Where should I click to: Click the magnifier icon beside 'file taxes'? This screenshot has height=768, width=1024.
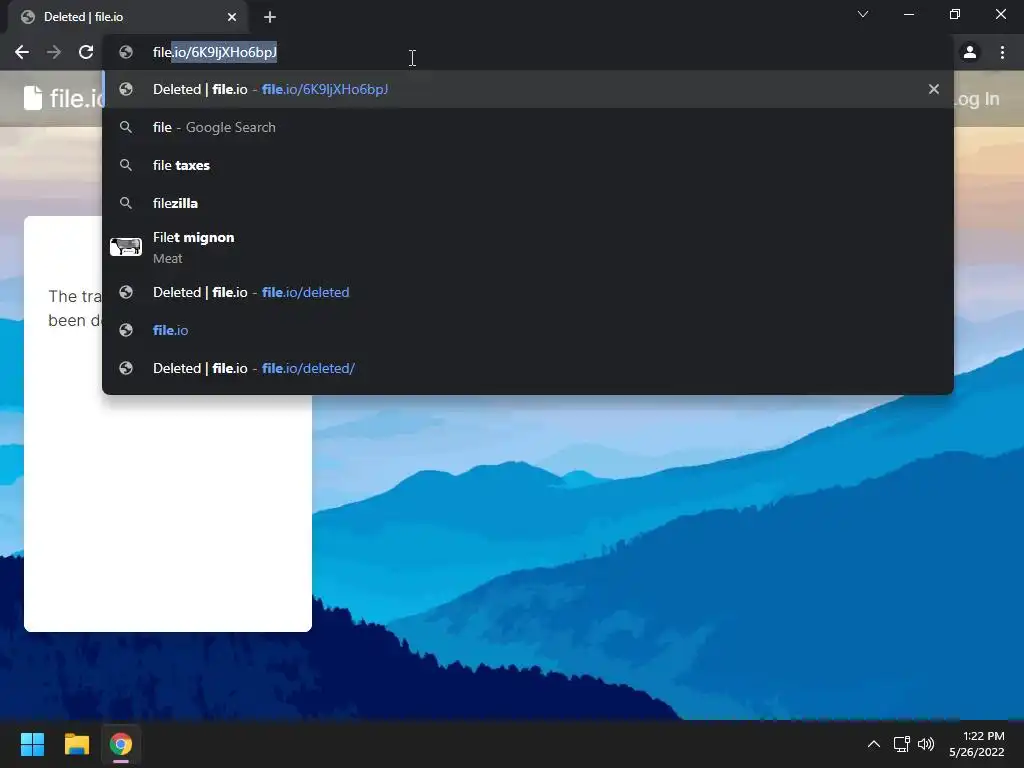tap(126, 165)
